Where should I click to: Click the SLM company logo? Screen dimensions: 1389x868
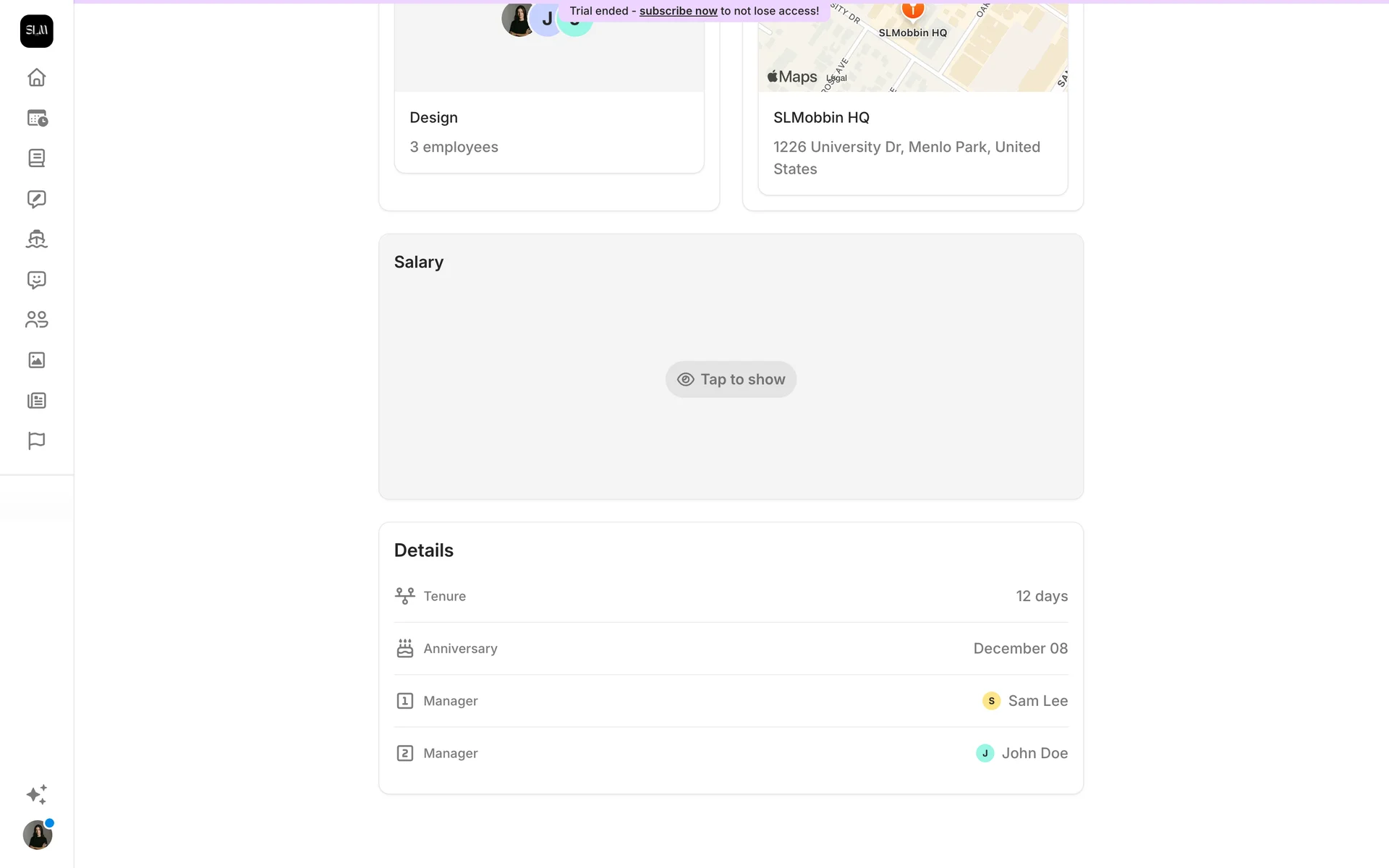pyautogui.click(x=37, y=31)
